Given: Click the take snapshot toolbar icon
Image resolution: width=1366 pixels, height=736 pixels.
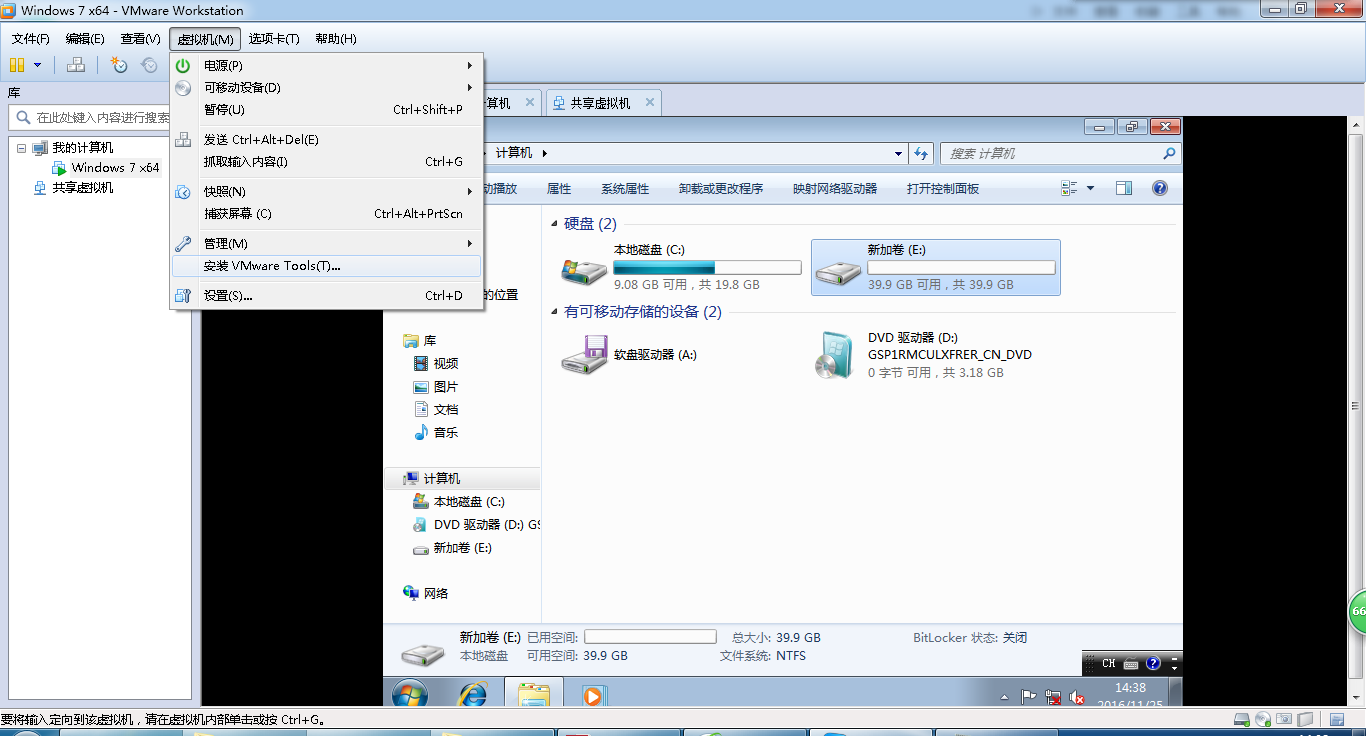Looking at the screenshot, I should pos(119,65).
